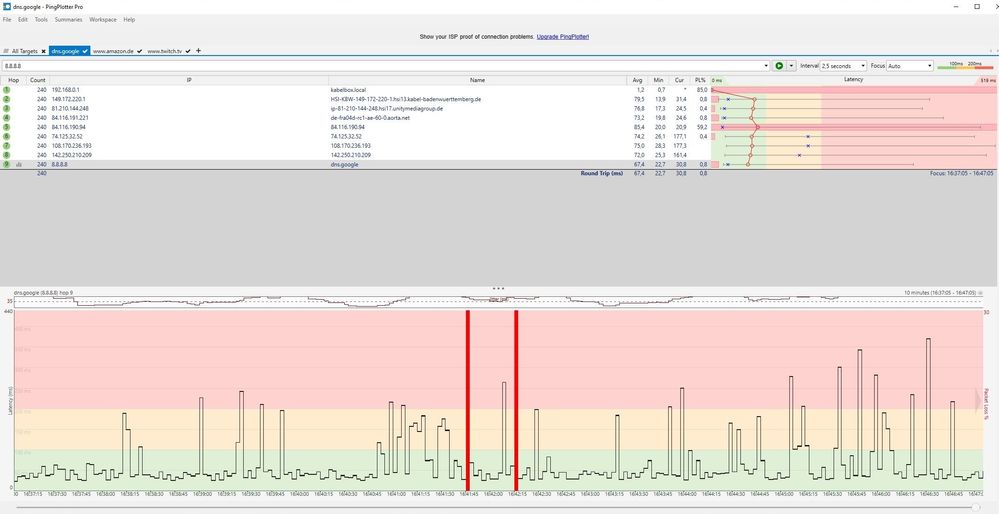Click the hop 5 green circle icon

[6, 127]
